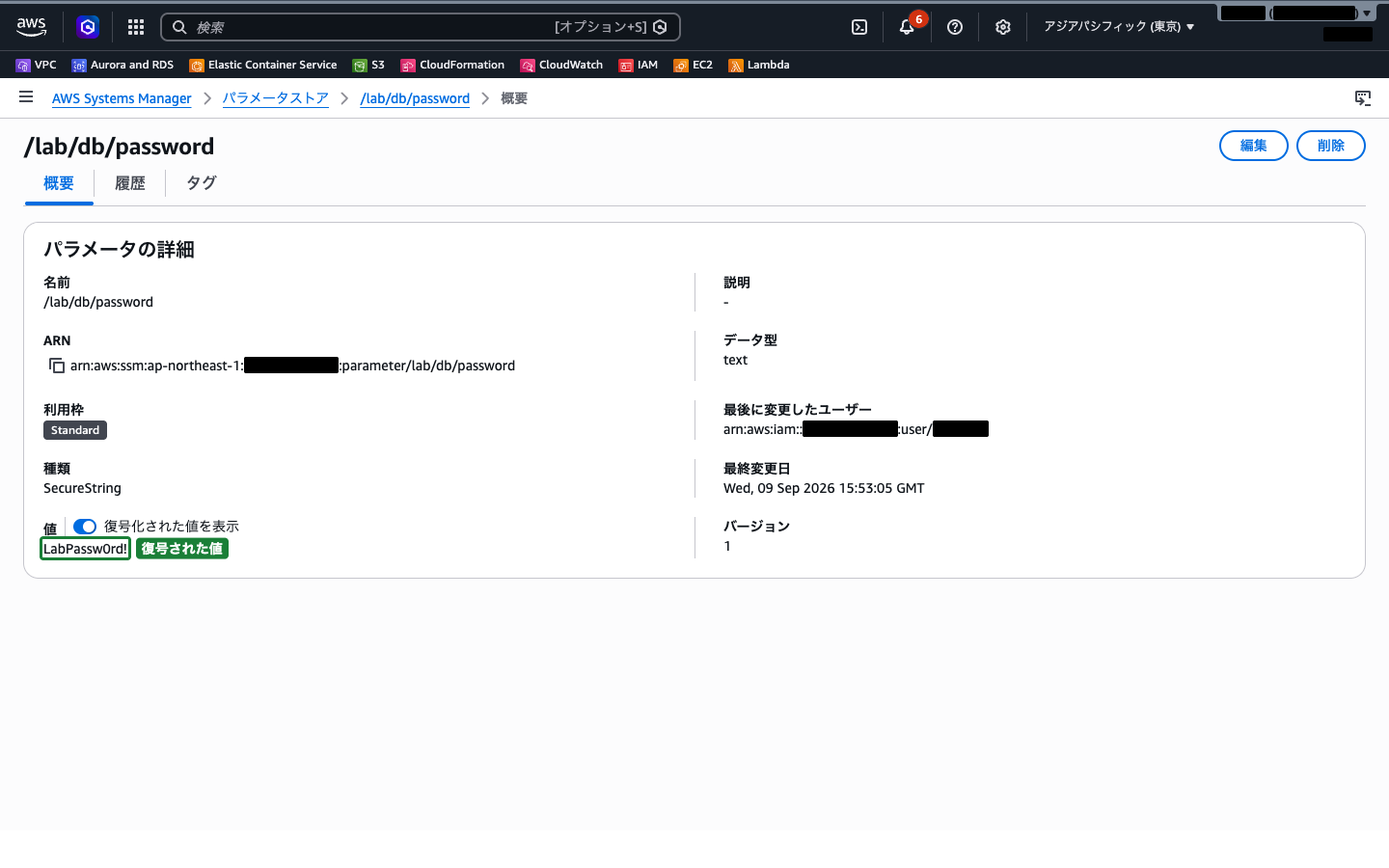
Task: Open Lambda favorite shortcut
Action: point(759,65)
